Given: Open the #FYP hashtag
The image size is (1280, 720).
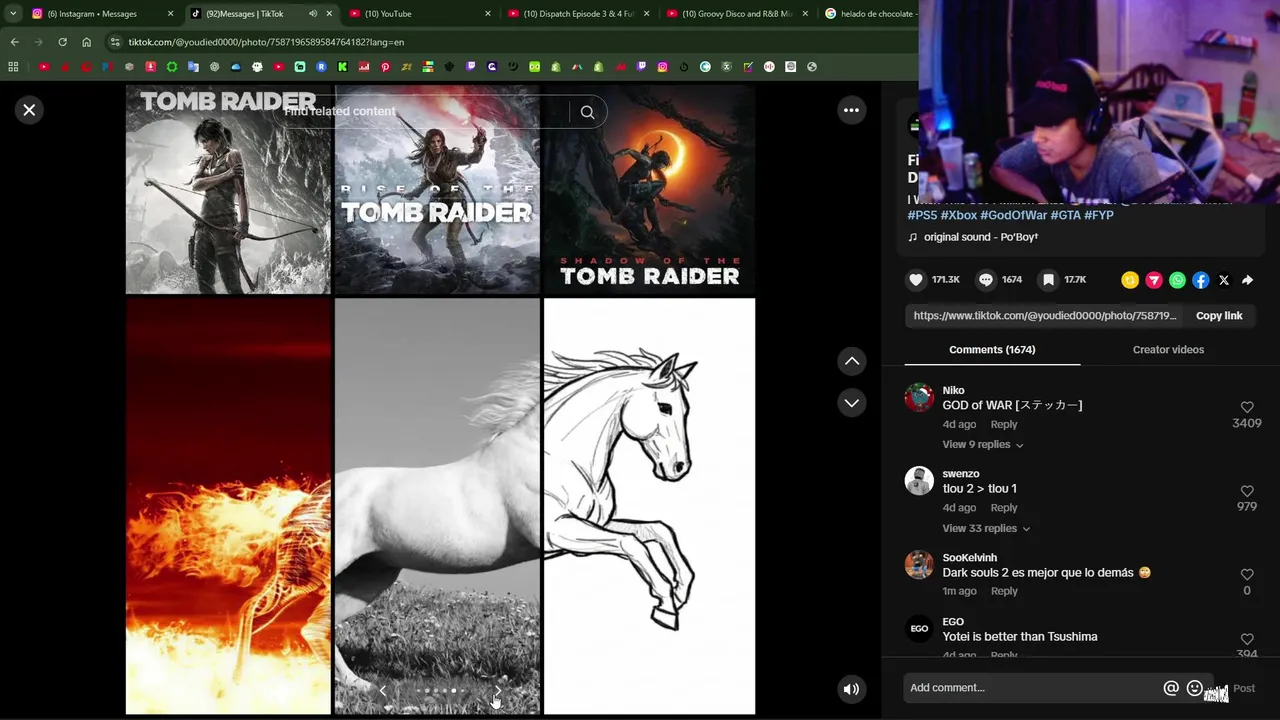Looking at the screenshot, I should (1099, 215).
